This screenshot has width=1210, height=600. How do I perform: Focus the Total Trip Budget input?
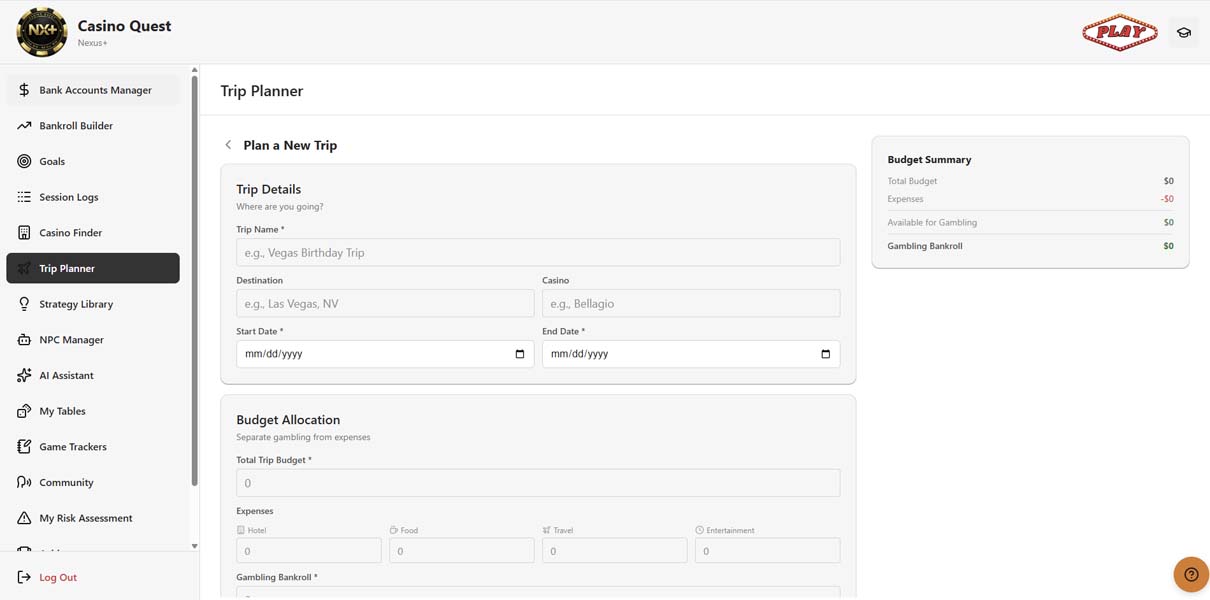click(538, 483)
